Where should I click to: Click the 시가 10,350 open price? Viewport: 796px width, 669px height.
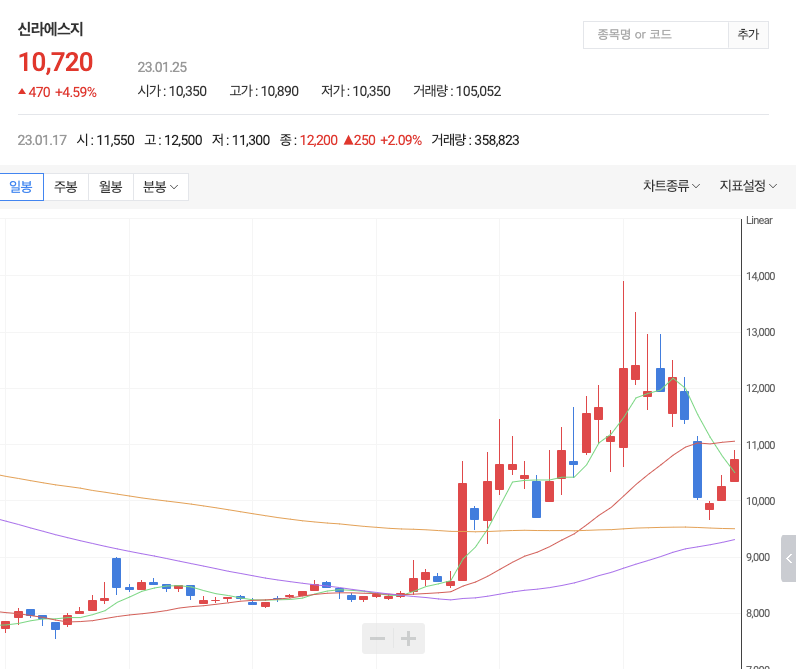pos(172,91)
